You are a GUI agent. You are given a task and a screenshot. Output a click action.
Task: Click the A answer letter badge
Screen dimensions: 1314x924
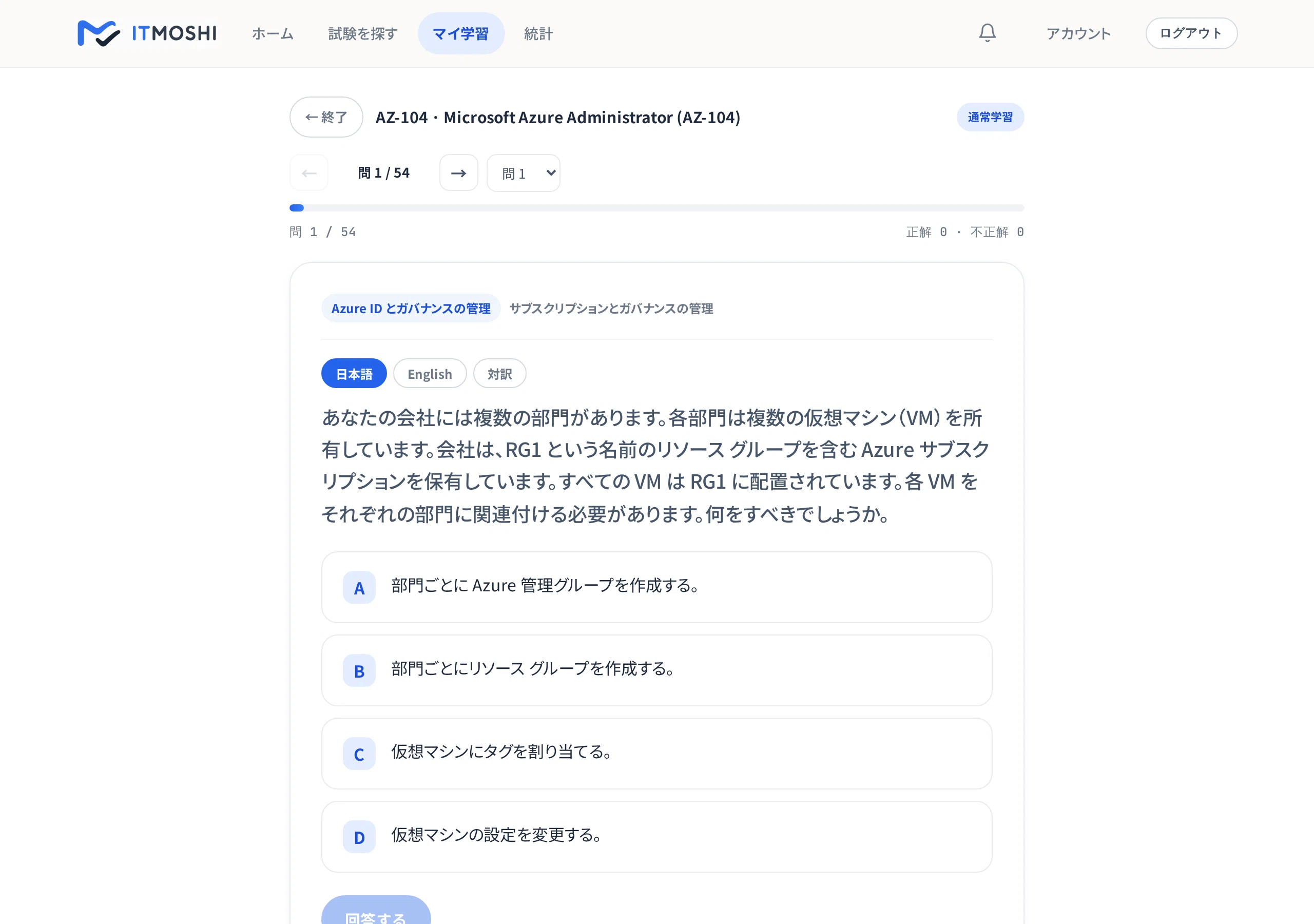click(359, 587)
